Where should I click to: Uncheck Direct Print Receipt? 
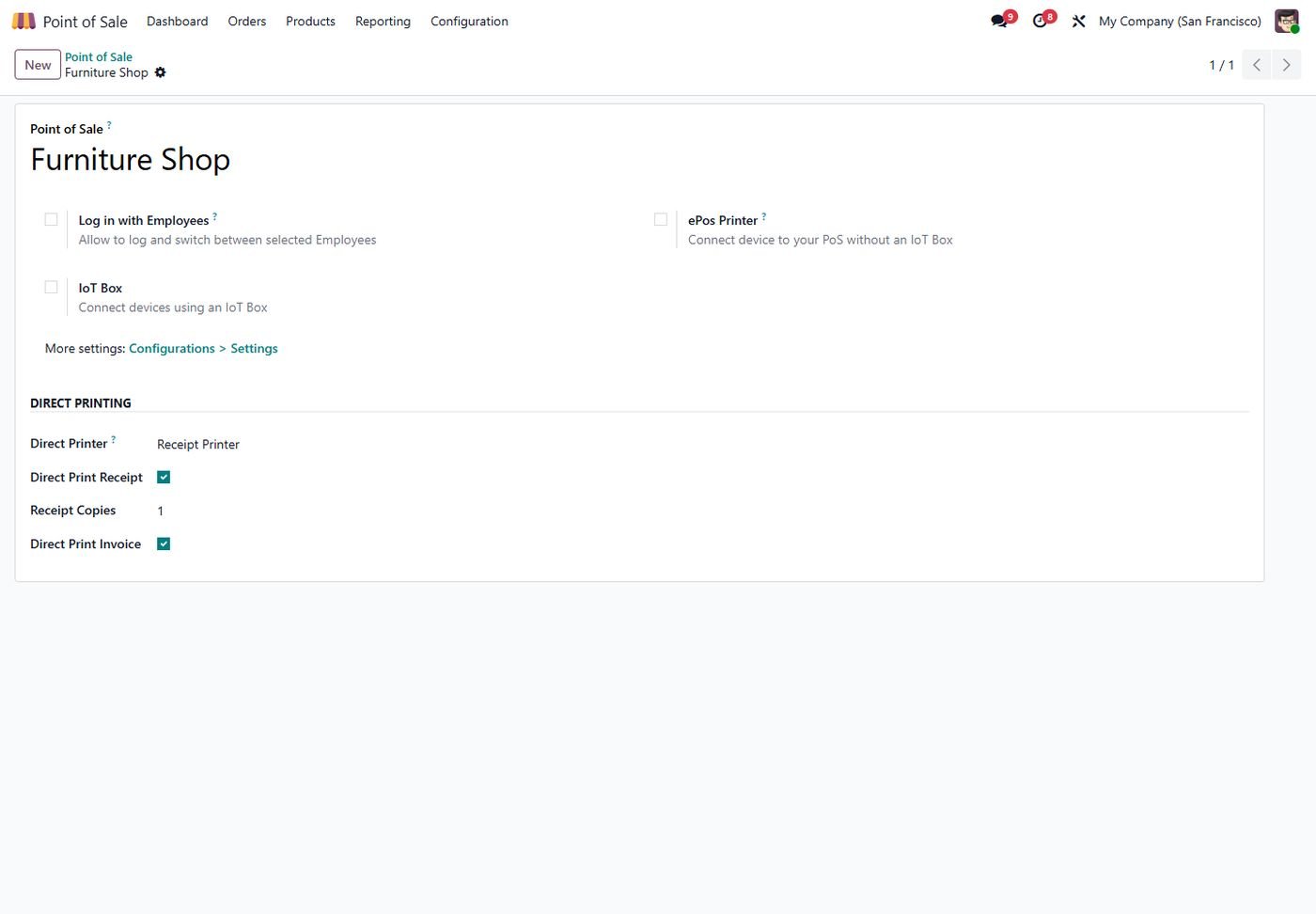pos(164,478)
